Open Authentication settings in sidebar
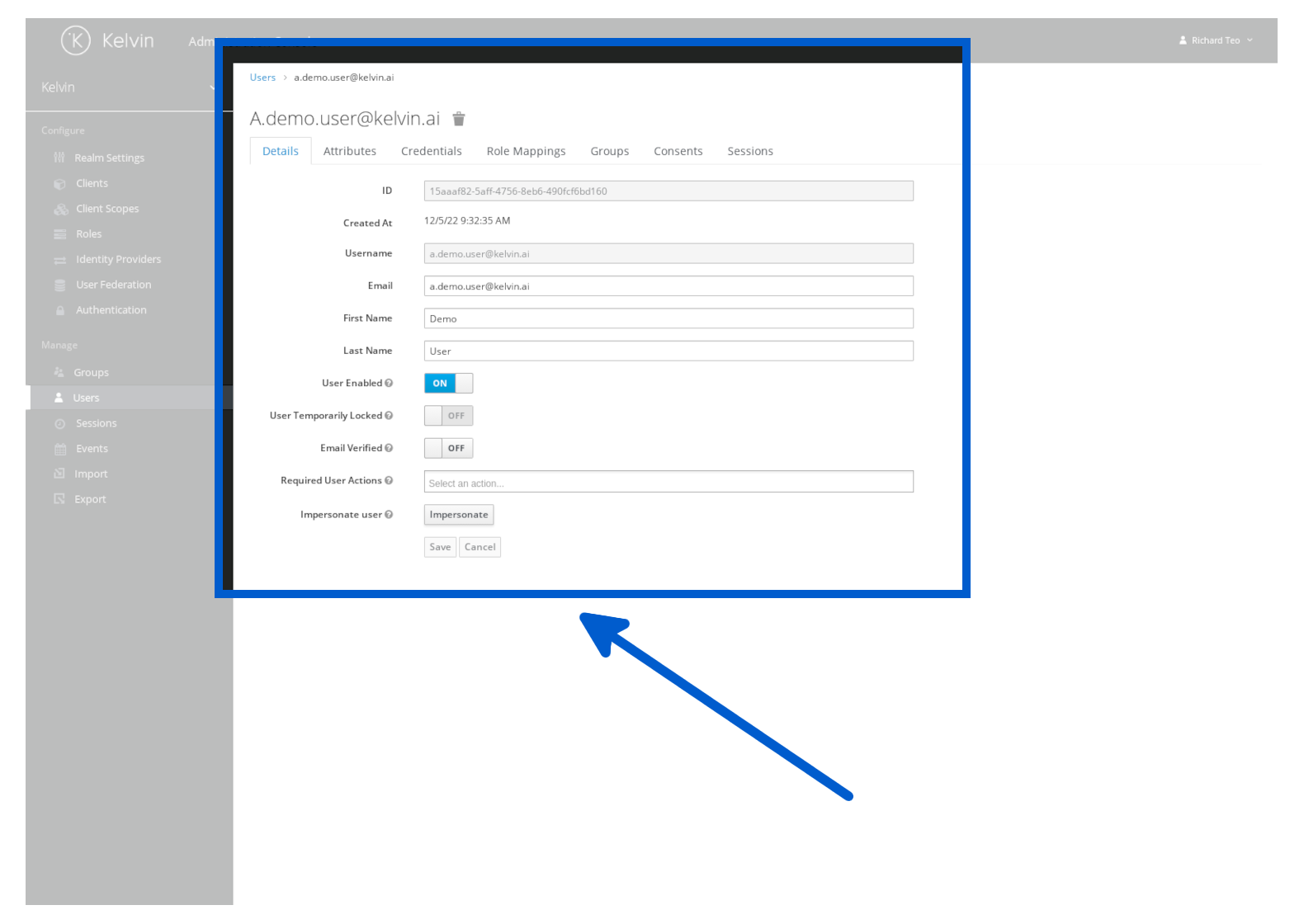Screen dimensions: 1304x924 (x=111, y=310)
